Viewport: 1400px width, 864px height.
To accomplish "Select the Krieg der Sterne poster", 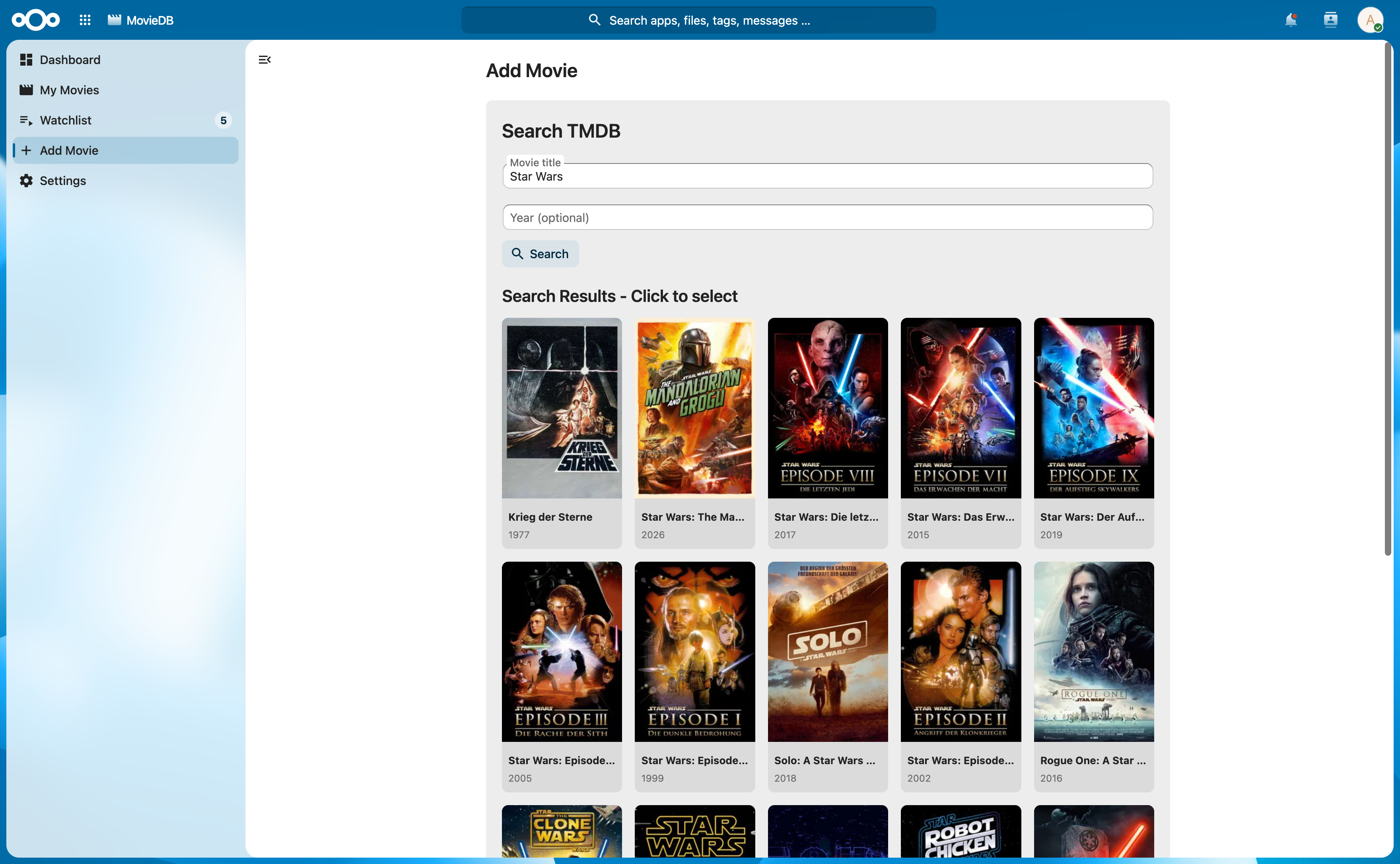I will [x=562, y=408].
